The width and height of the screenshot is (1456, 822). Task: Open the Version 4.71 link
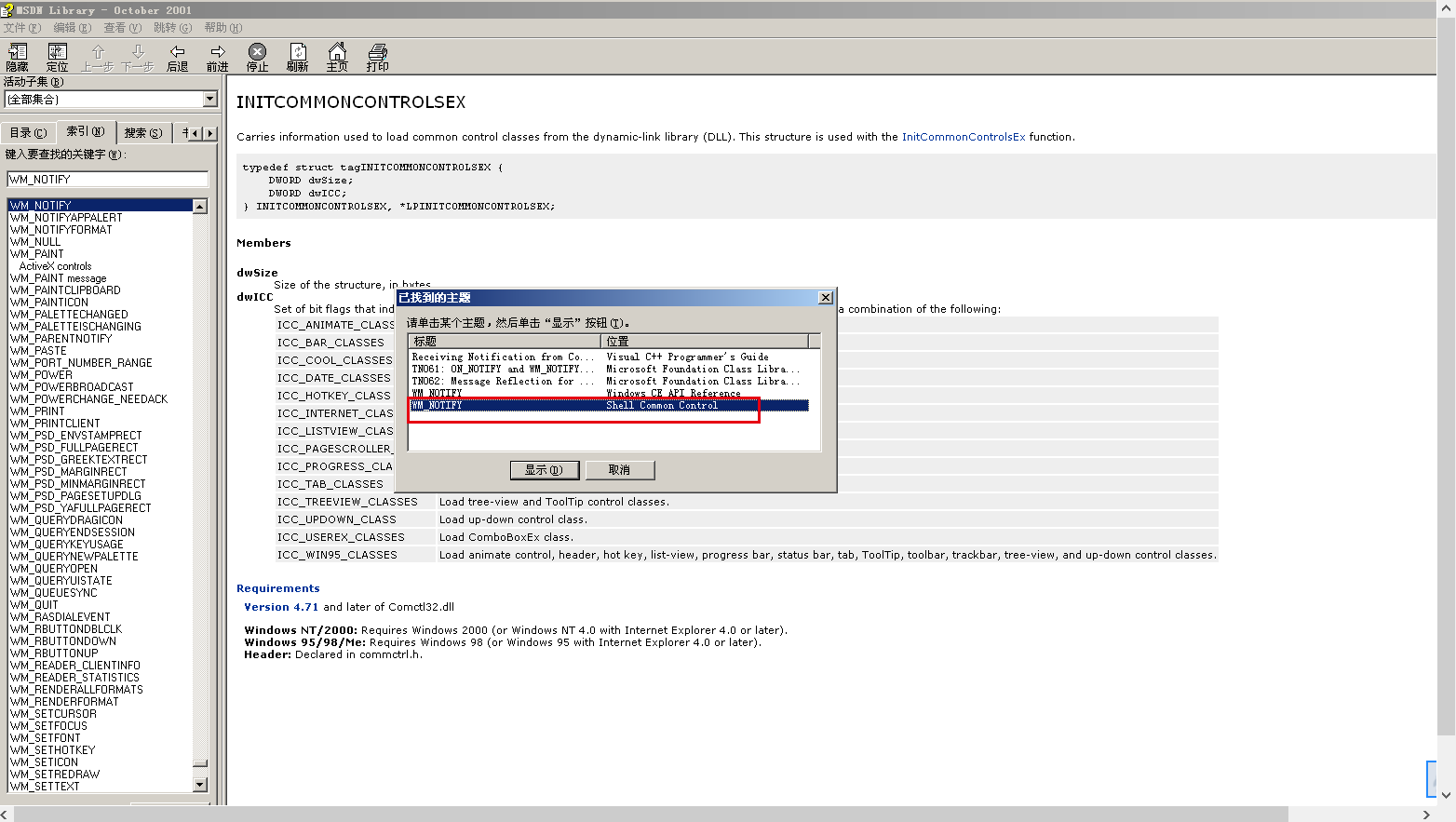[281, 607]
